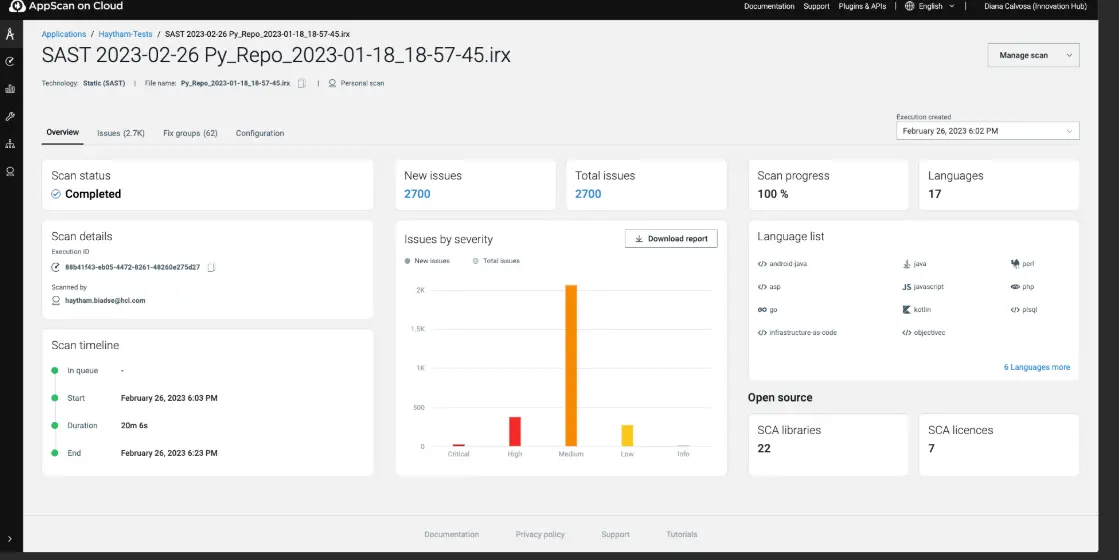The image size is (1119, 560).
Task: Show 6 Languages more link
Action: tap(1036, 368)
